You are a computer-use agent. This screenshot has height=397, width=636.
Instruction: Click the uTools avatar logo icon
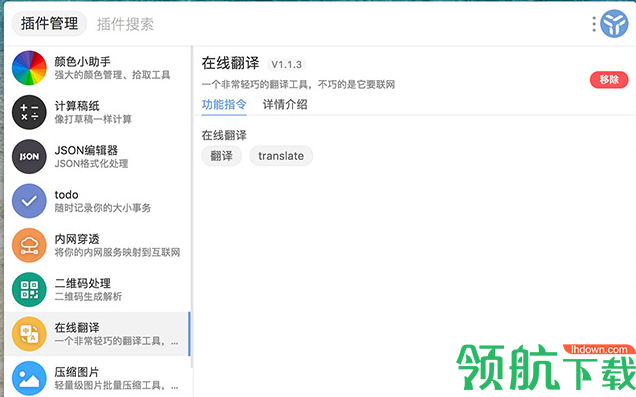click(614, 24)
